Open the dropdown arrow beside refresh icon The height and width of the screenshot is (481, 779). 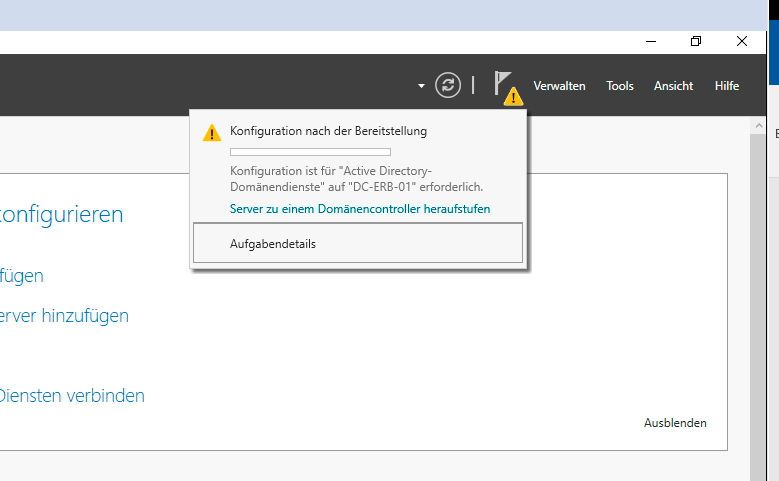(x=421, y=86)
